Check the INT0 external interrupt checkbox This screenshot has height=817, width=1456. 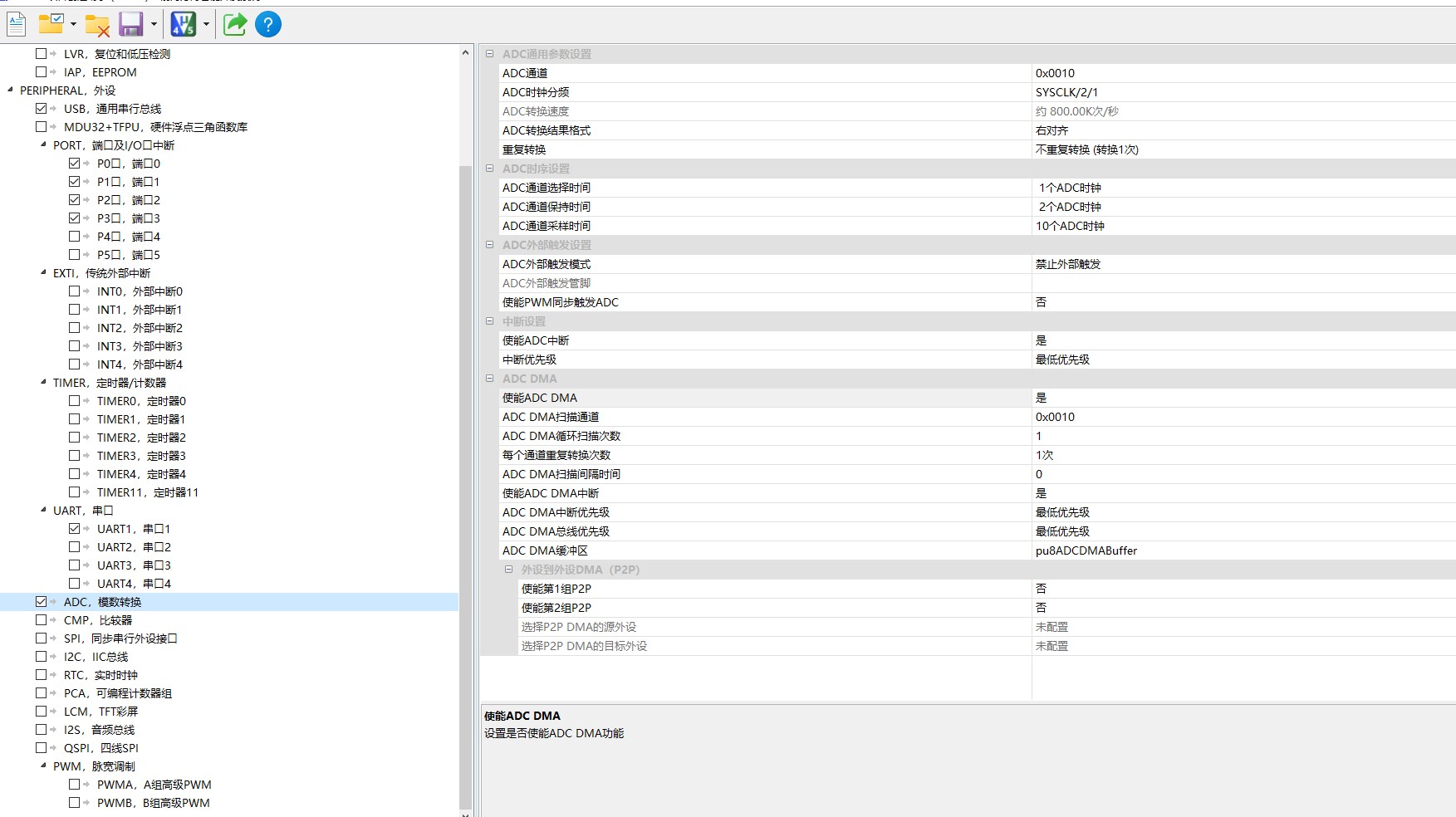pos(75,291)
